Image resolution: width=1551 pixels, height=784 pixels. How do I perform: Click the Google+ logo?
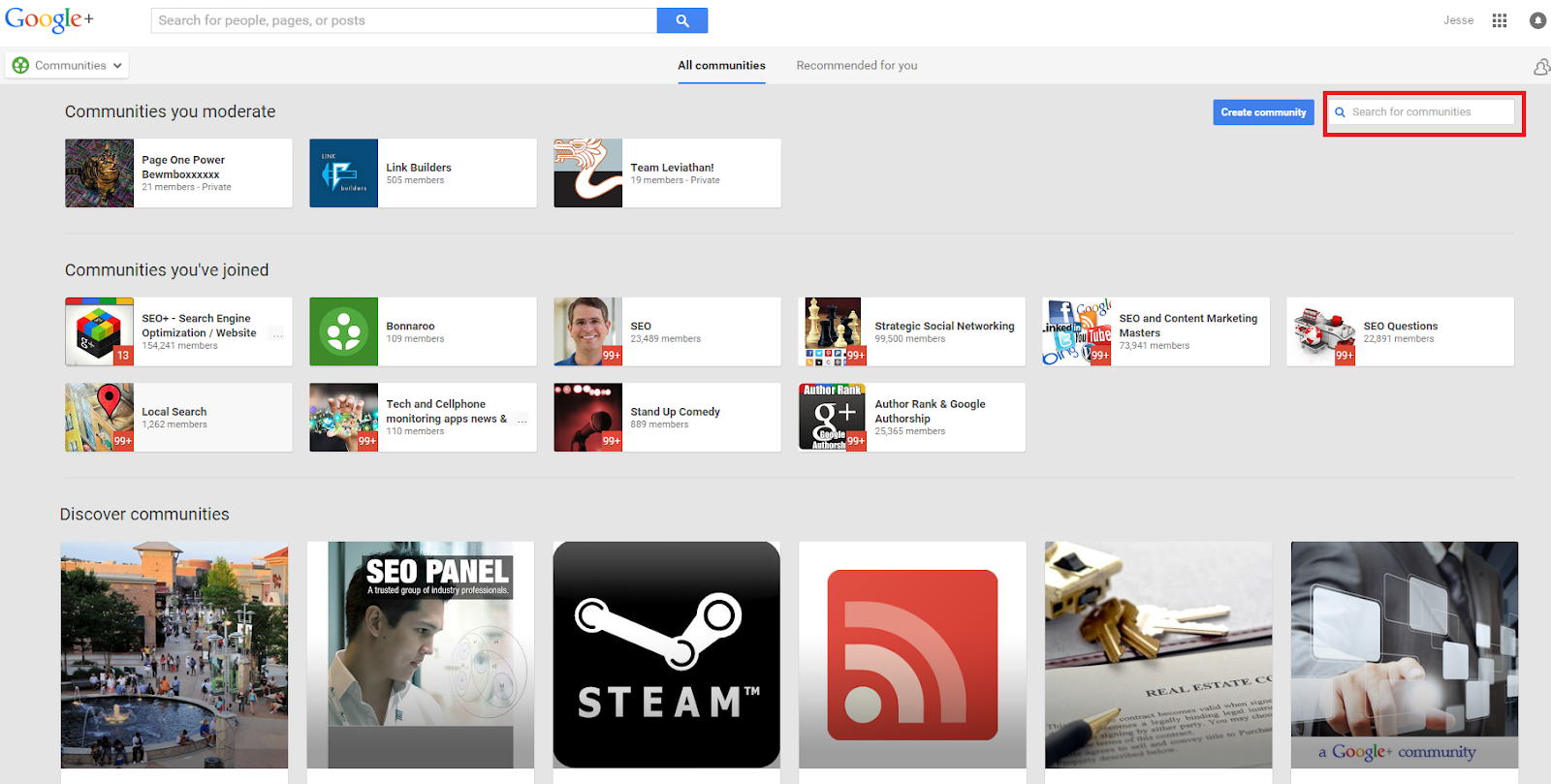click(49, 19)
